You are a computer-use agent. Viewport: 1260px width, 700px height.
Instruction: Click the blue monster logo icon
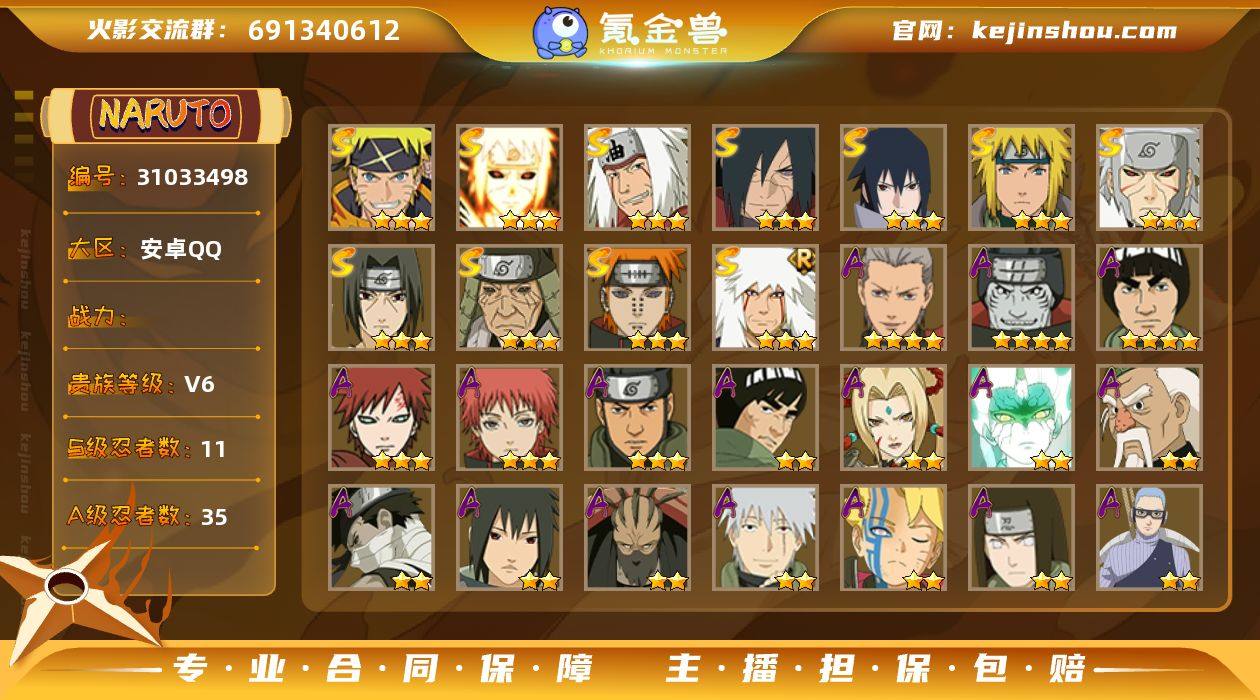point(560,31)
